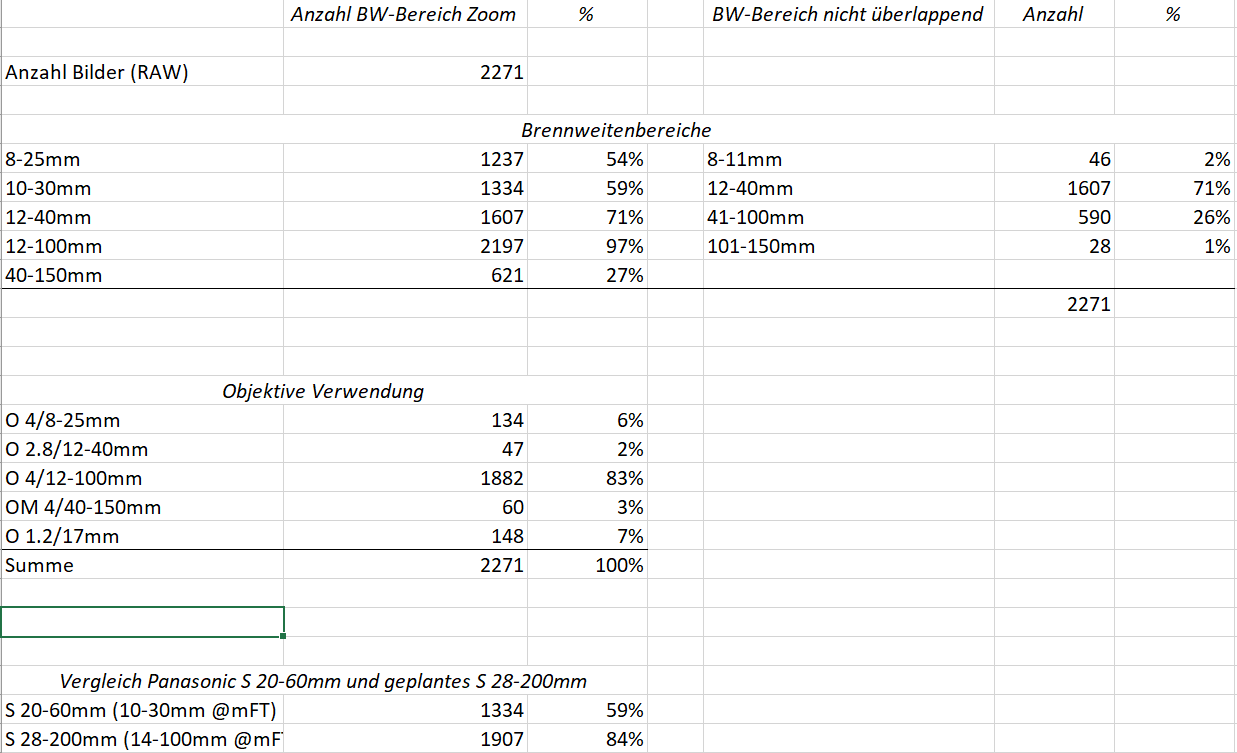
Task: Select the 'Anzahl Bilder (RAW)' label cell
Action: 97,72
